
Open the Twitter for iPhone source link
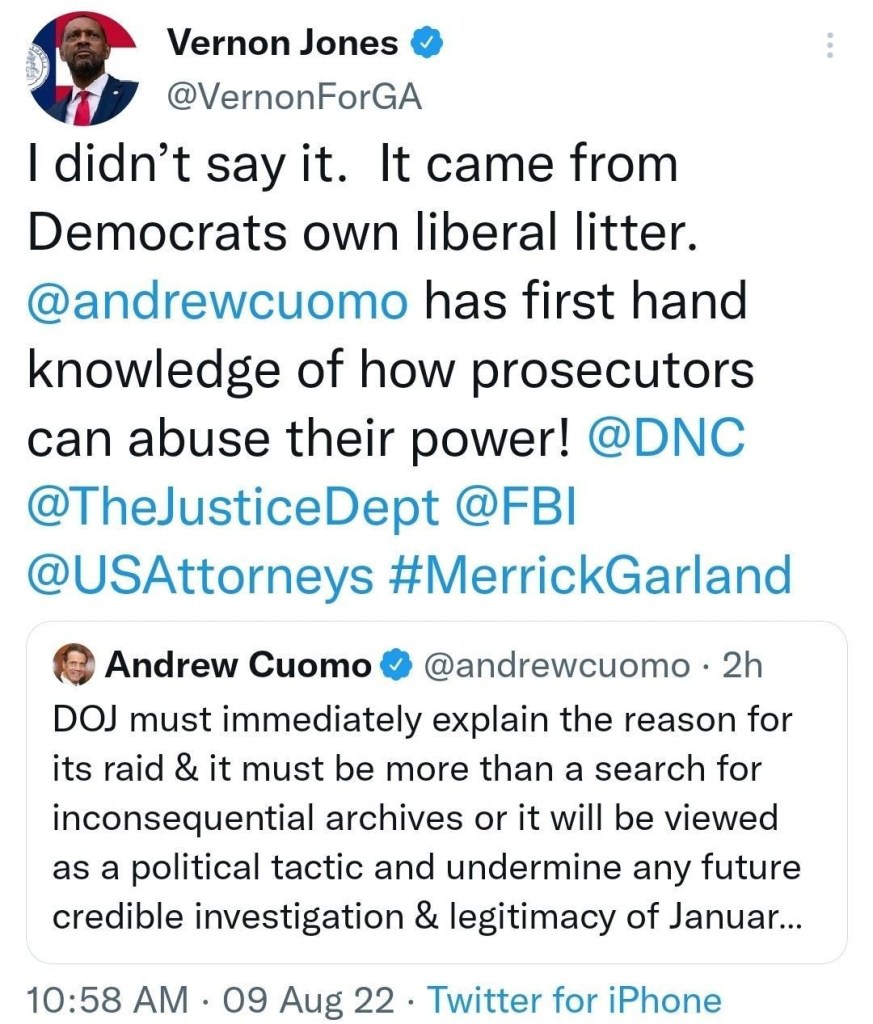pyautogui.click(x=574, y=999)
